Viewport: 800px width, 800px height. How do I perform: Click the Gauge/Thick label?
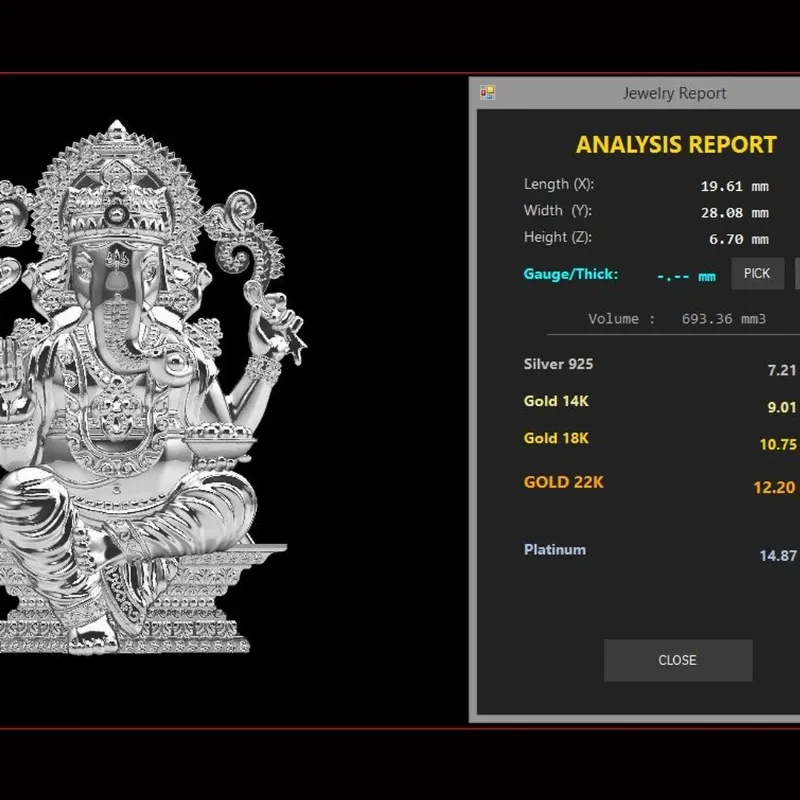coord(571,274)
